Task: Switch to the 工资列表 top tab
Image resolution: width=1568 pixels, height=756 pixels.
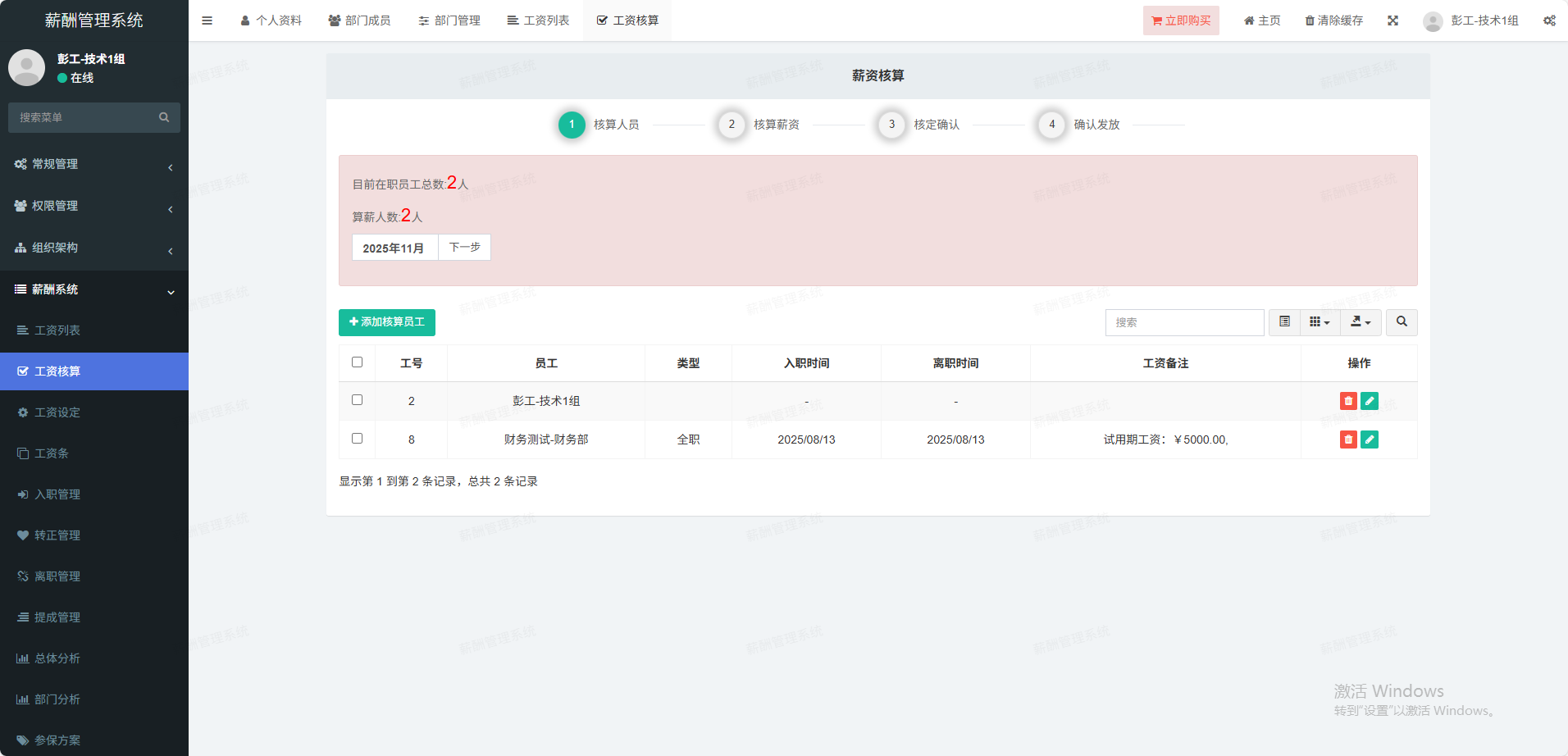Action: tap(538, 20)
